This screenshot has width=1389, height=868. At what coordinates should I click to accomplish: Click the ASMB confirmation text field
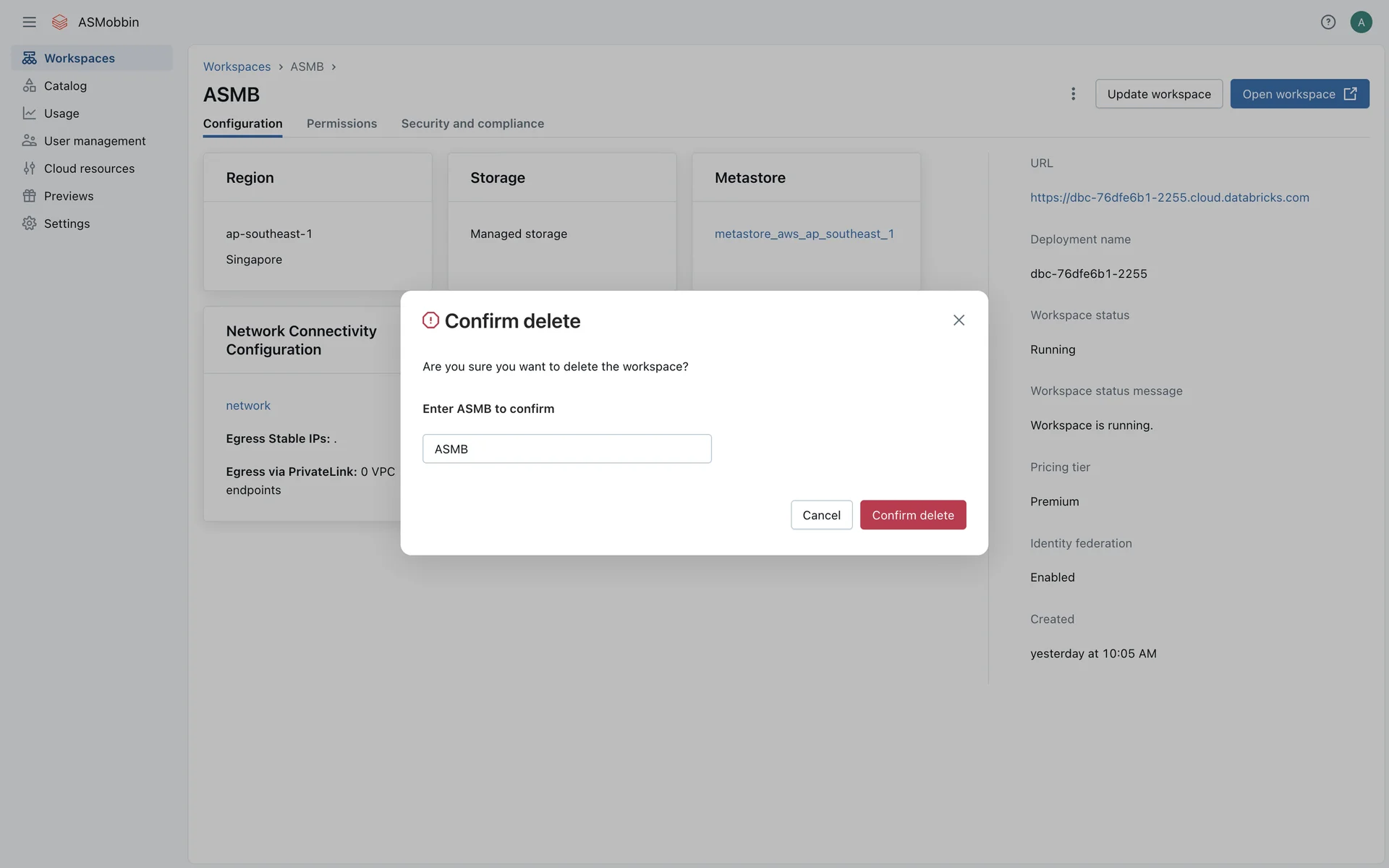click(566, 448)
